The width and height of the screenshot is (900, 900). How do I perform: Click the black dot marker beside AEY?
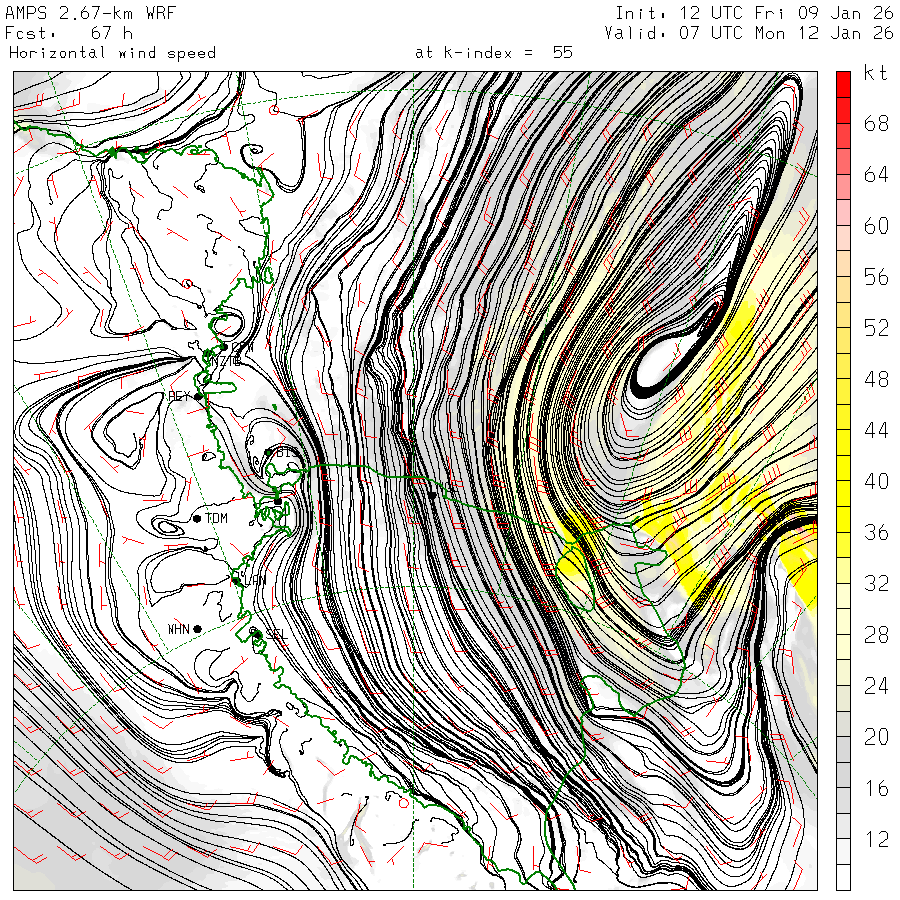[x=198, y=396]
